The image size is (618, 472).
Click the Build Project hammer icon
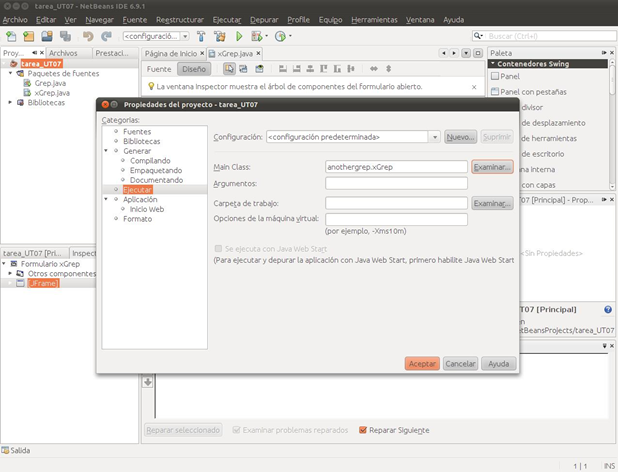[x=201, y=36]
